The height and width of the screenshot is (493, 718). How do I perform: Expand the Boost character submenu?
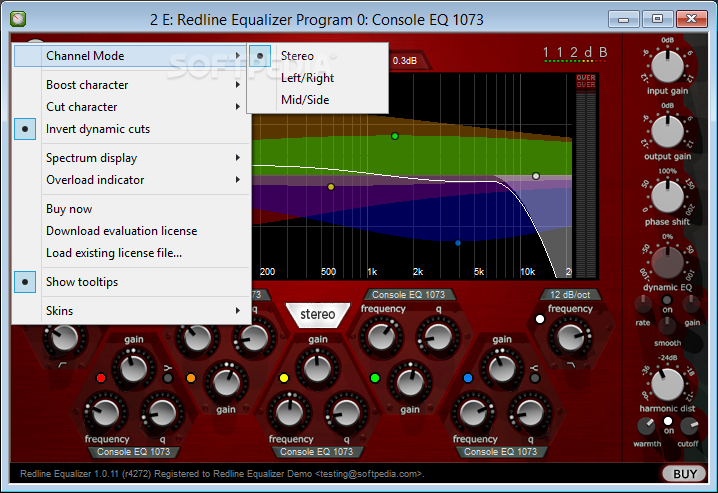tap(131, 85)
